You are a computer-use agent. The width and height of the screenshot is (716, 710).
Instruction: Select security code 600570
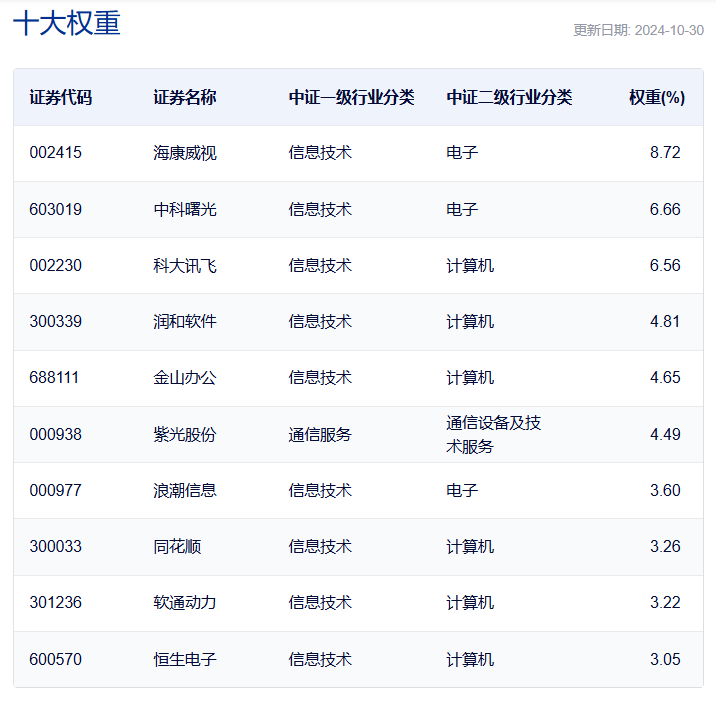(56, 659)
